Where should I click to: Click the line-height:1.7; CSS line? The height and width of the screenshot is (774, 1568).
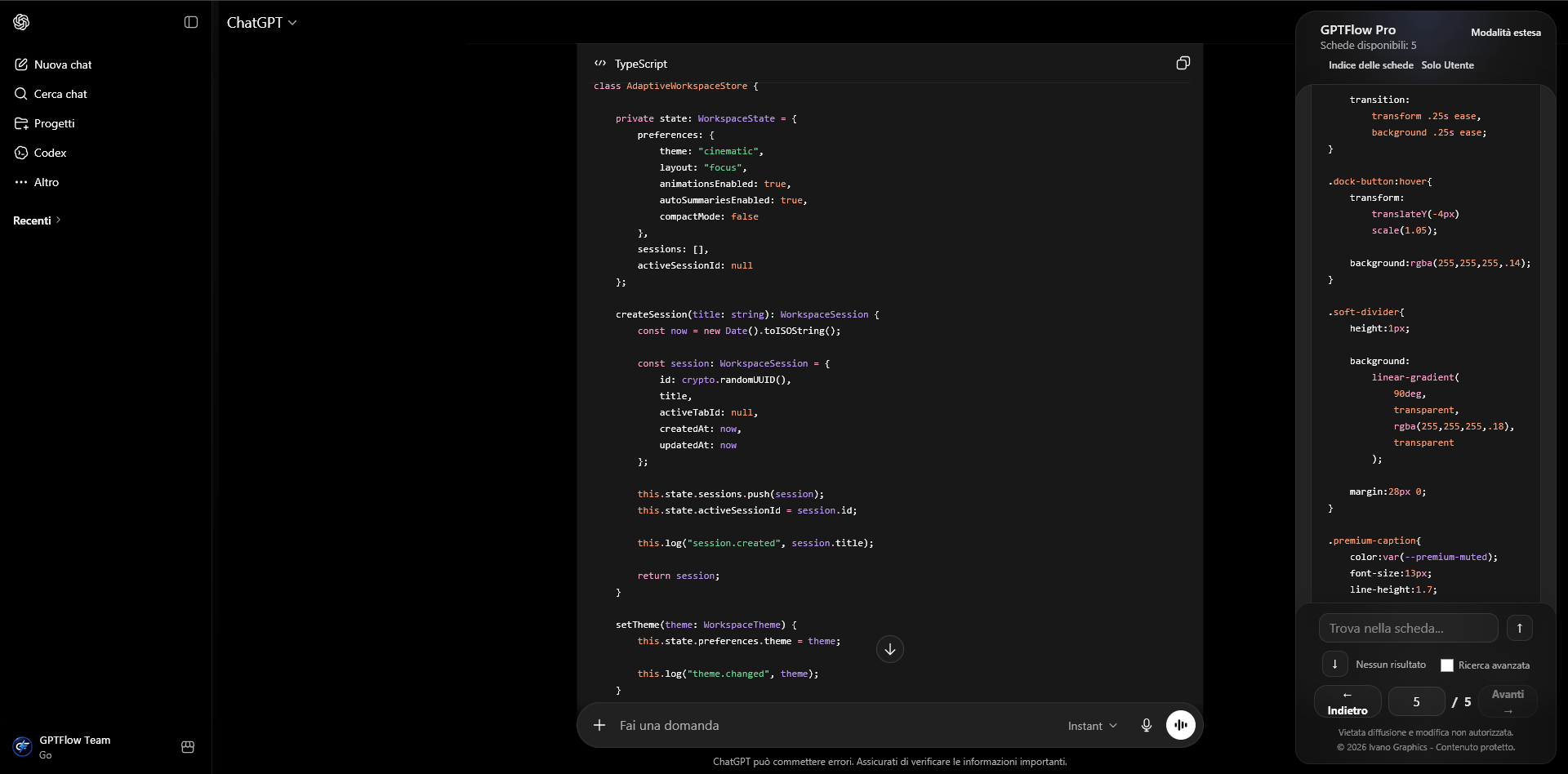click(x=1393, y=589)
